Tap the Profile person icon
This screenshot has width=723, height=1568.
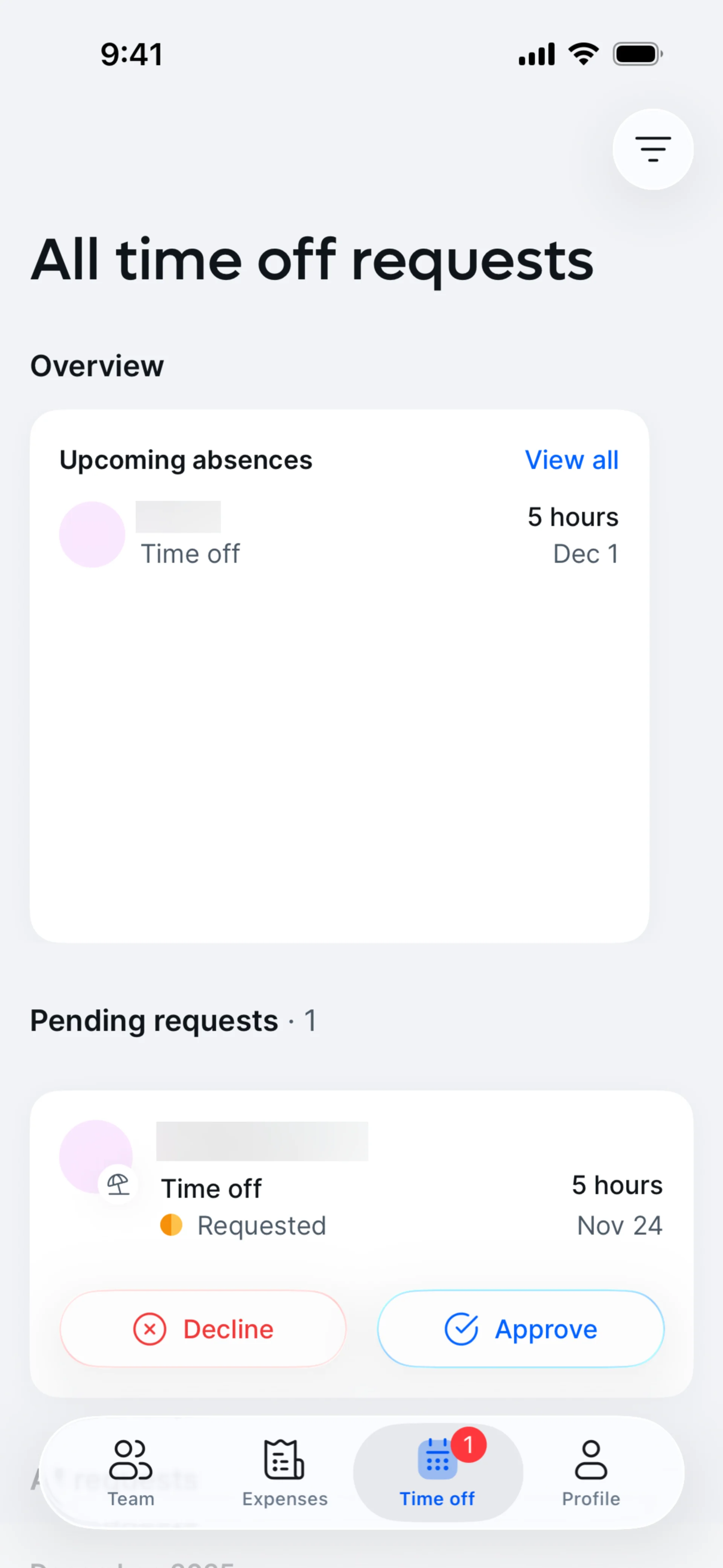(591, 1459)
